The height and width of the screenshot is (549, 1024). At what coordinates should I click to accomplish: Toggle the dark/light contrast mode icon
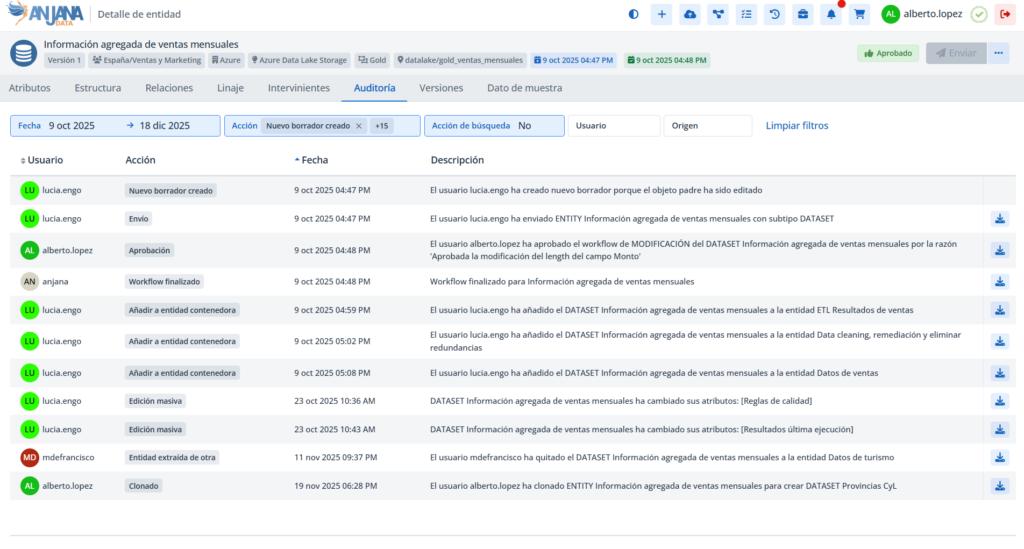[633, 14]
